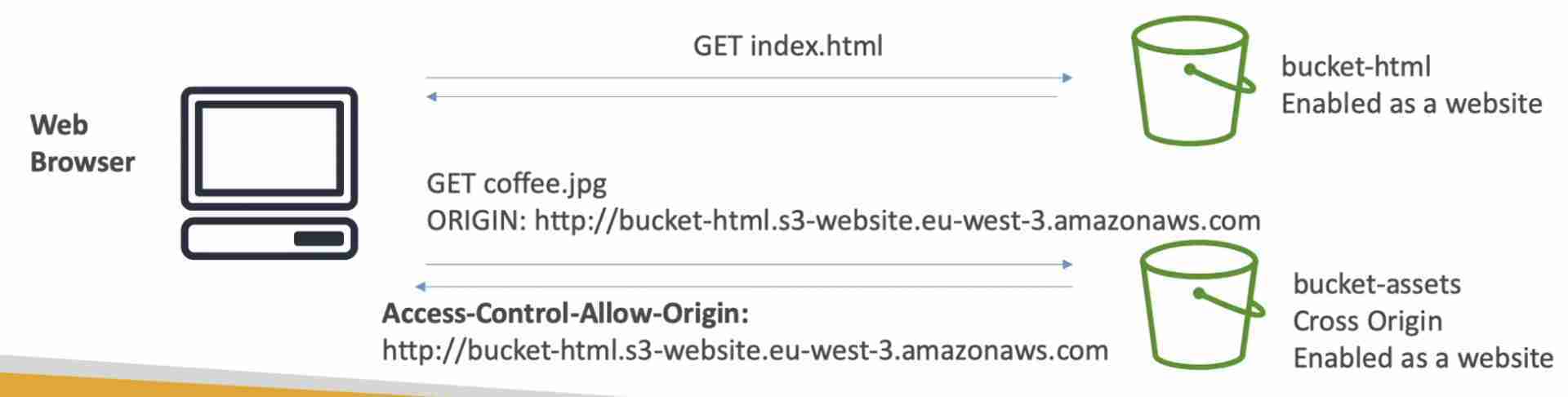1568x397 pixels.
Task: Select the "bucket-assets" name label
Action: click(x=1376, y=284)
